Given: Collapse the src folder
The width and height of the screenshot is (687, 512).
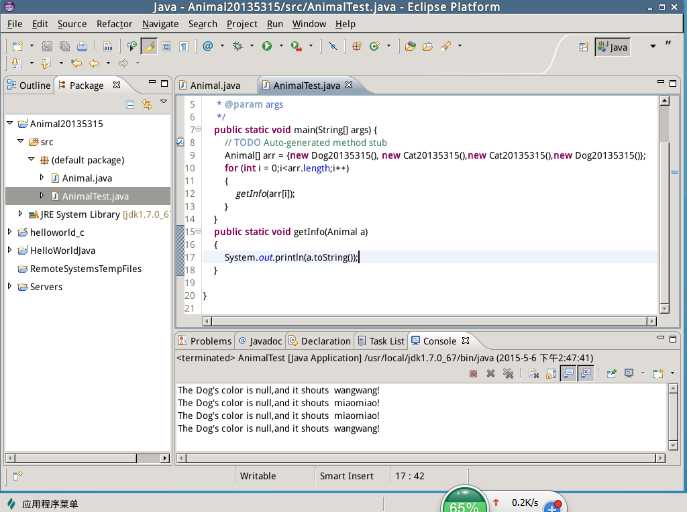Looking at the screenshot, I should pyautogui.click(x=21, y=141).
